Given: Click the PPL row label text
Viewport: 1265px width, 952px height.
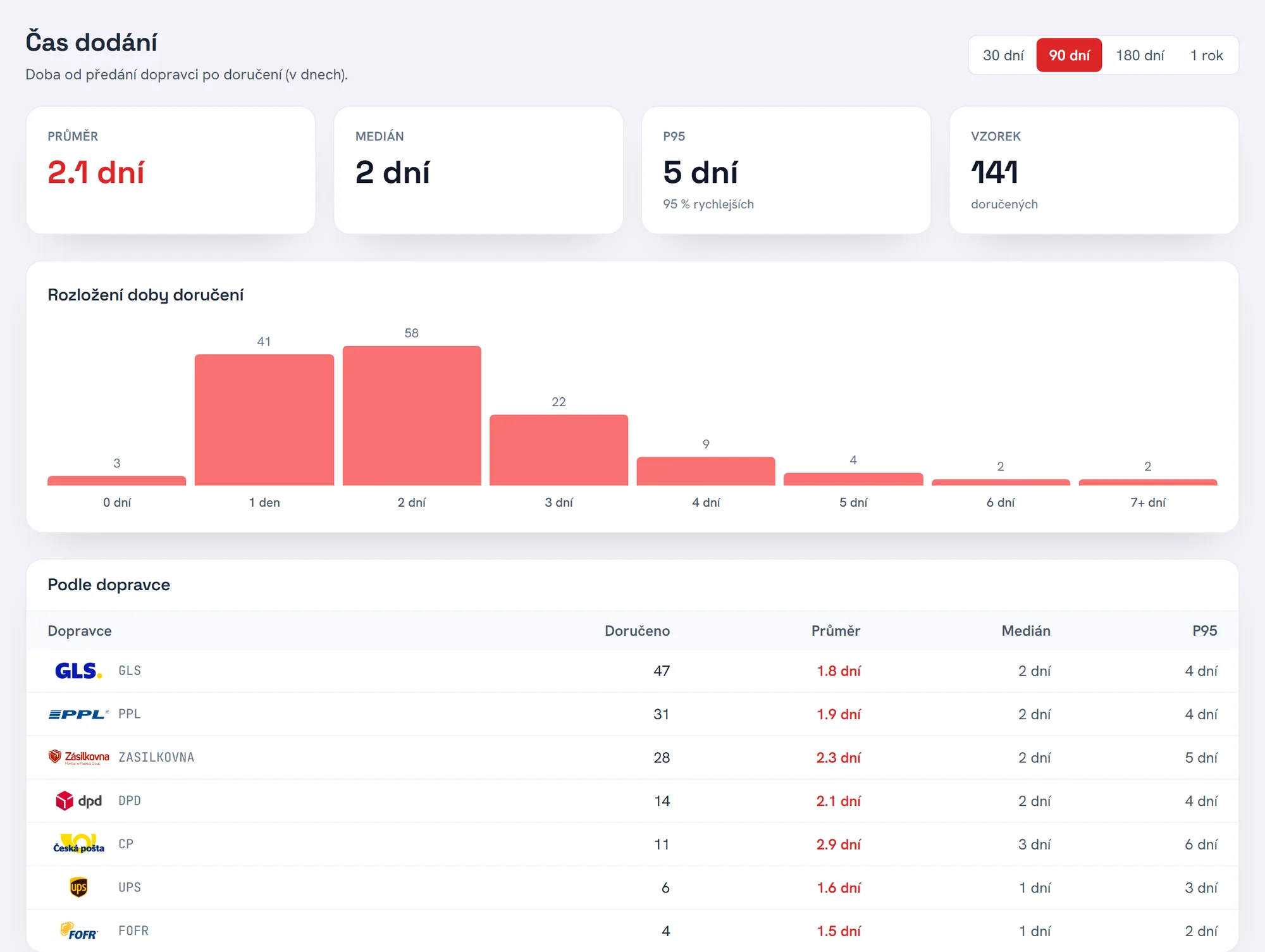Looking at the screenshot, I should (130, 714).
